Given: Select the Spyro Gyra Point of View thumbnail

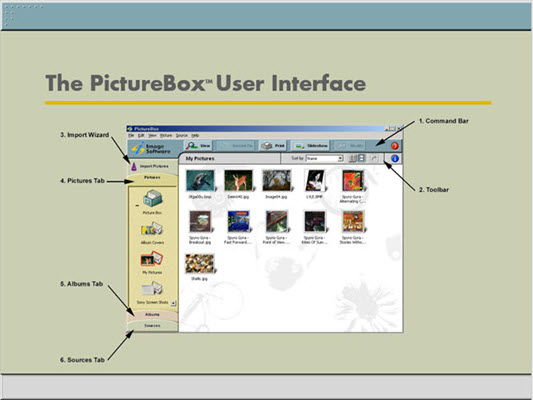Looking at the screenshot, I should tap(277, 222).
